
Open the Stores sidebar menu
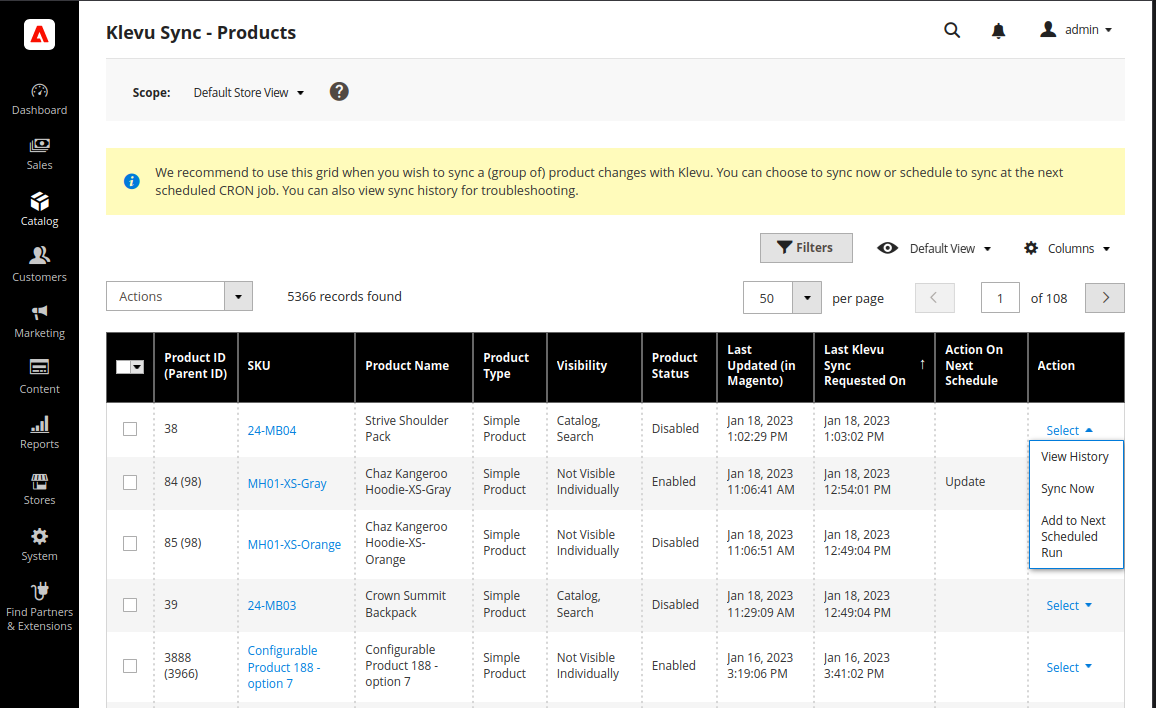coord(39,490)
